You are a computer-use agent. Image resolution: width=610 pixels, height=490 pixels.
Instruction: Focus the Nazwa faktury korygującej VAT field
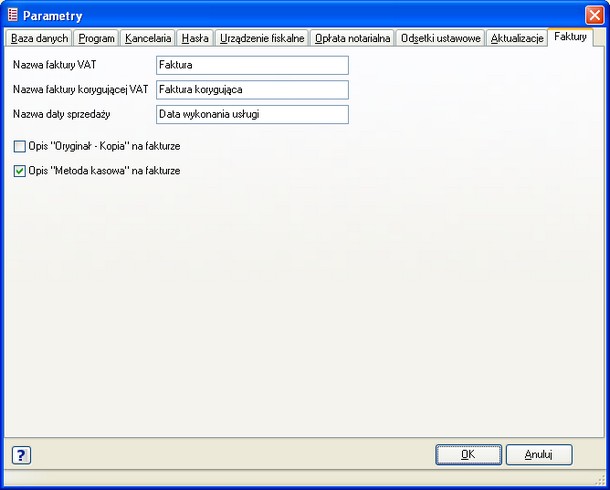point(252,90)
